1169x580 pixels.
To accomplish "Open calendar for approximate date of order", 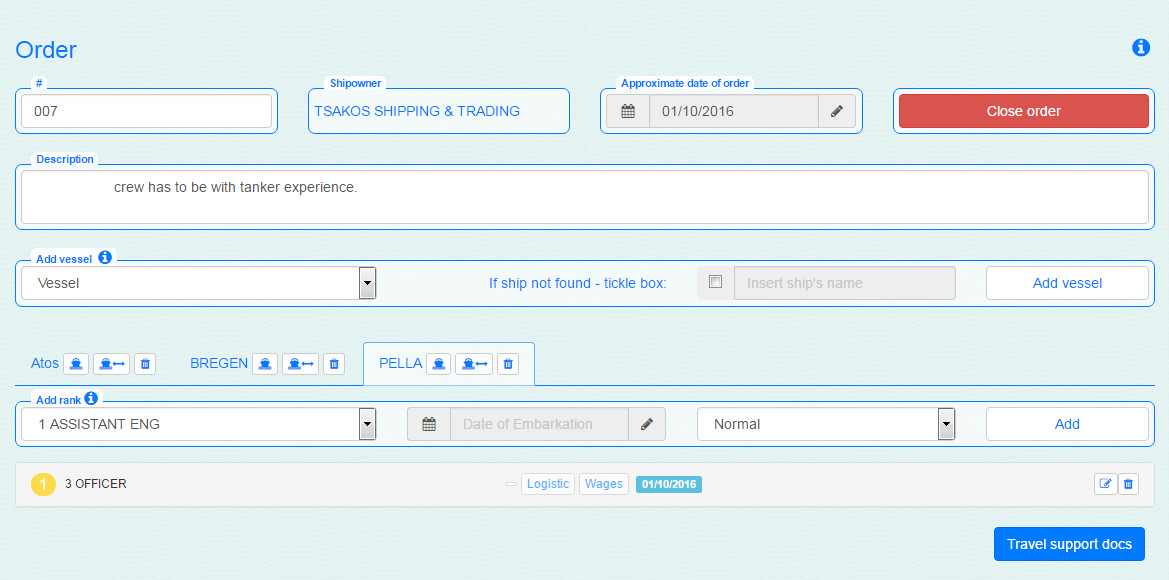I will point(628,111).
